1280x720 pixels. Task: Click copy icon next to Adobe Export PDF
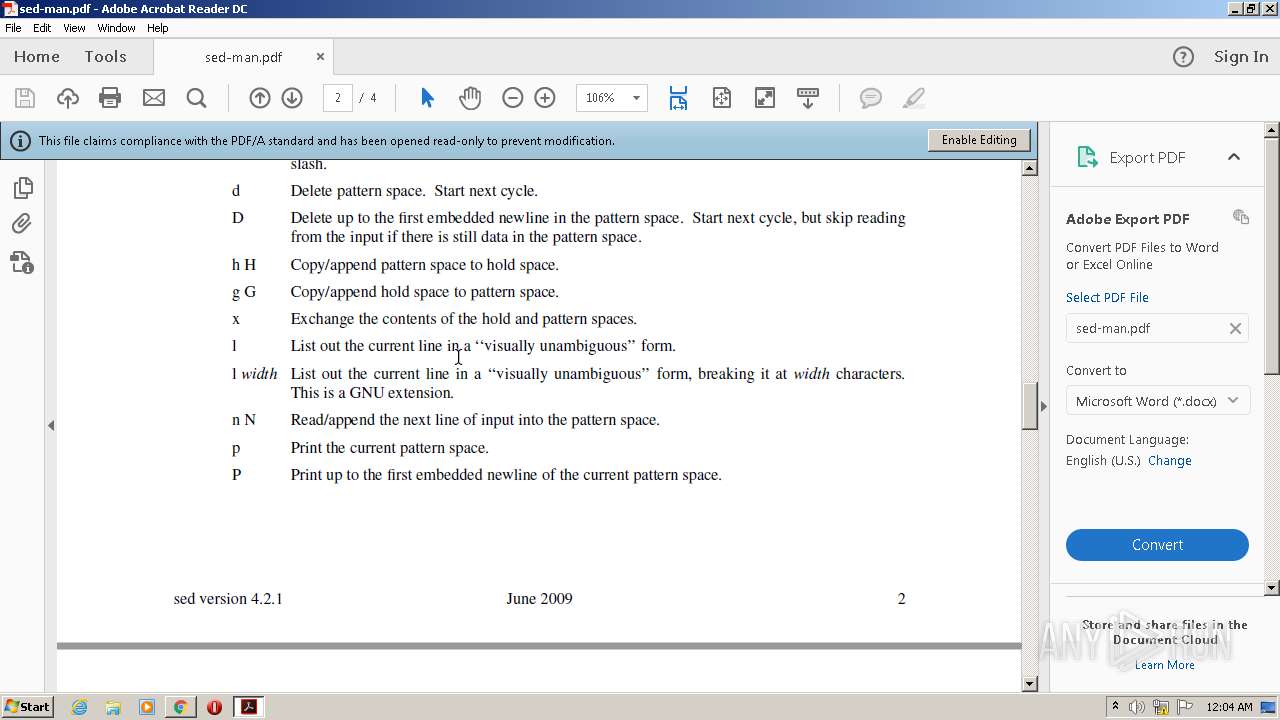1241,217
